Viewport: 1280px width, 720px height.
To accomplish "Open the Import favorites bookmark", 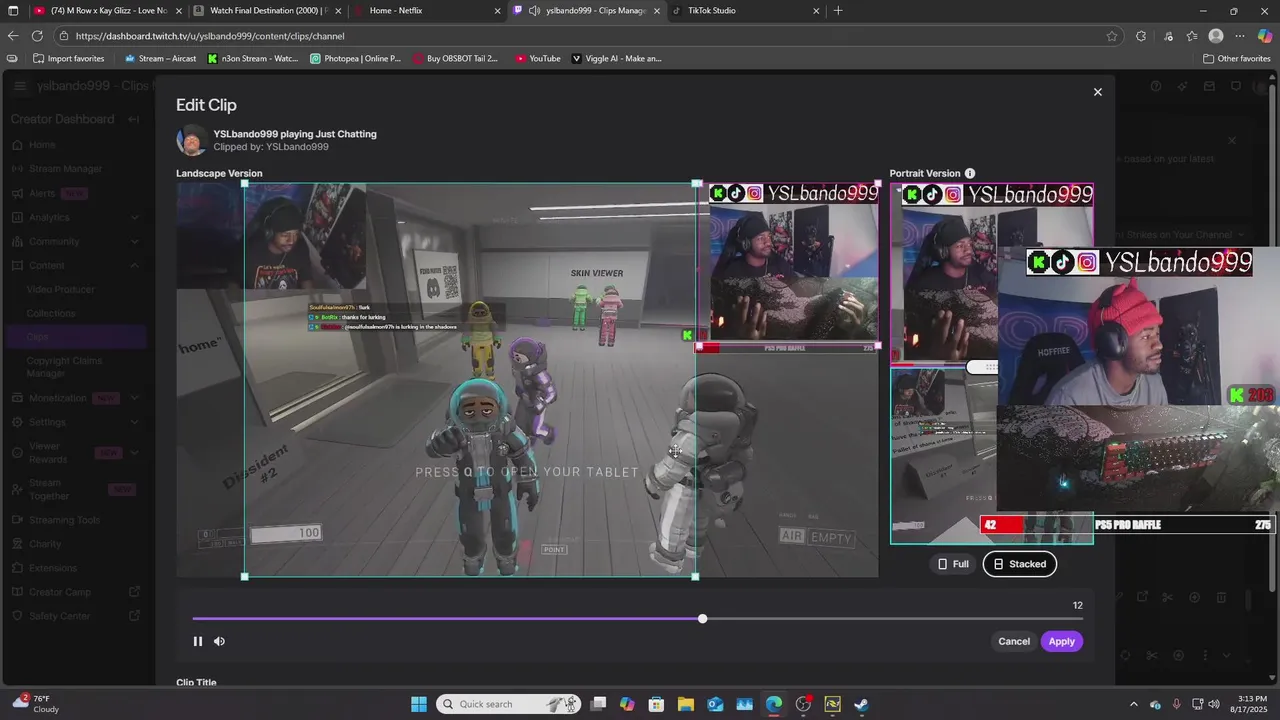I will click(68, 59).
